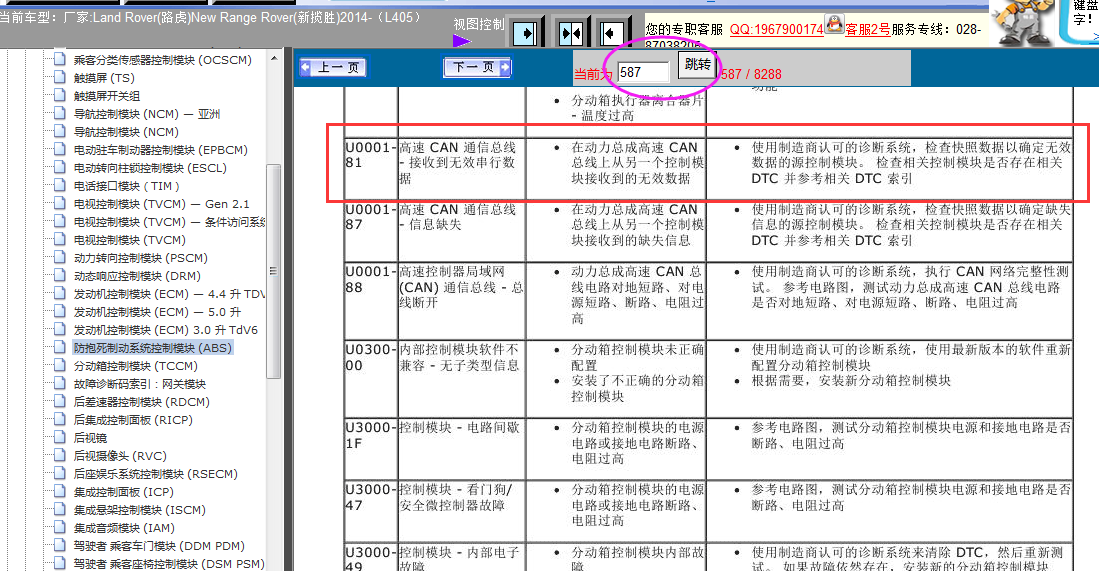Click document icon beside 电视控制模块 (TVCM) — 条件访问系统
Image resolution: width=1099 pixels, height=571 pixels.
pyautogui.click(x=60, y=221)
